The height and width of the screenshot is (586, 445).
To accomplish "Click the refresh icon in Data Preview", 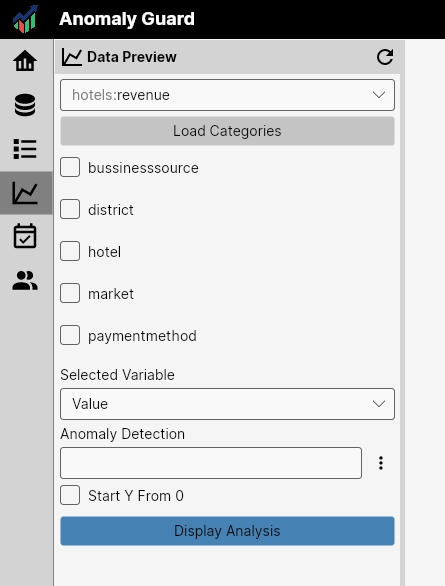I will (x=385, y=57).
